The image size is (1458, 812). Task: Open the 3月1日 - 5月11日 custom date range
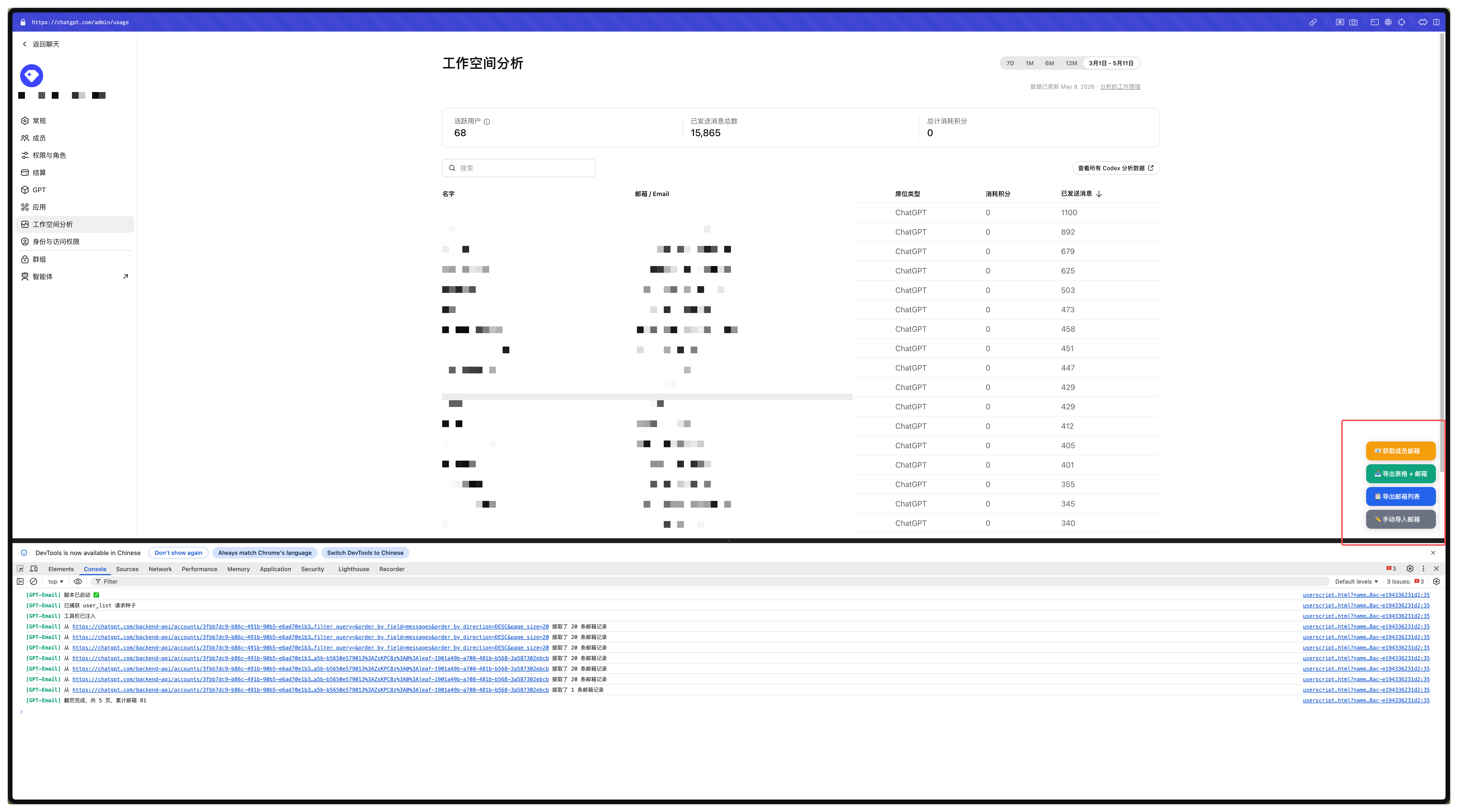[x=1111, y=63]
